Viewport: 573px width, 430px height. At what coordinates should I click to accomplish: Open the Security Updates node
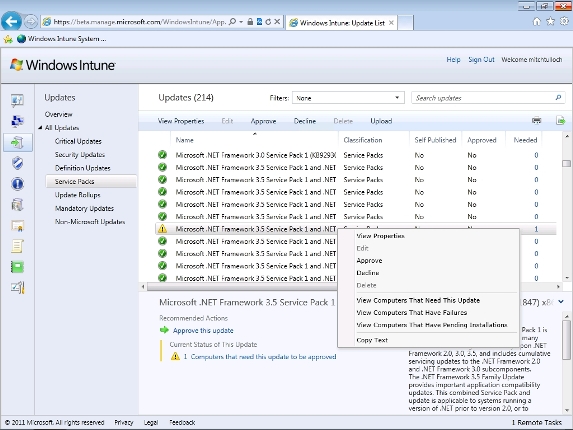[80, 155]
